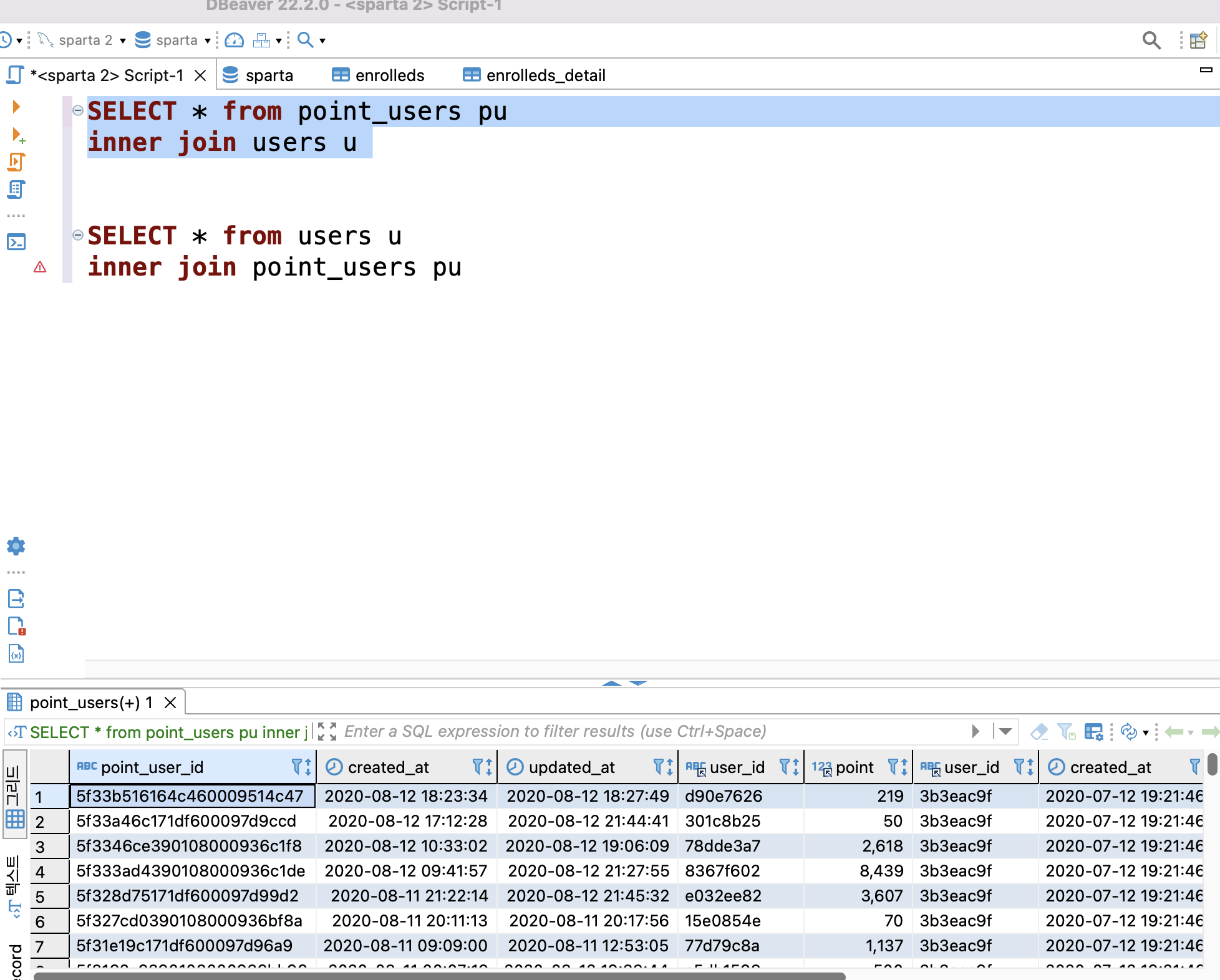This screenshot has width=1220, height=980.
Task: Collapse the first SELECT statement fold
Action: pos(78,110)
